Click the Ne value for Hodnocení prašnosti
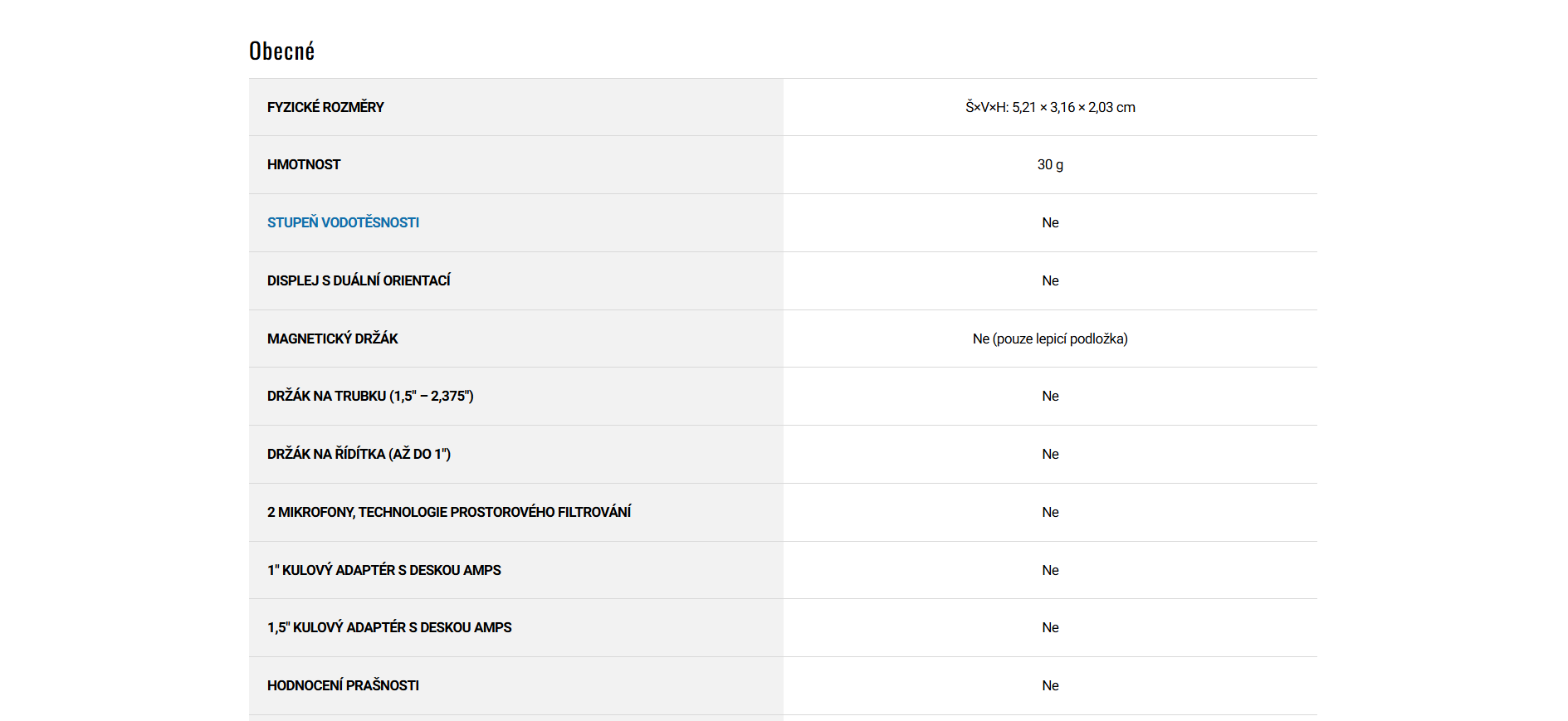The height and width of the screenshot is (721, 1568). tap(1050, 685)
